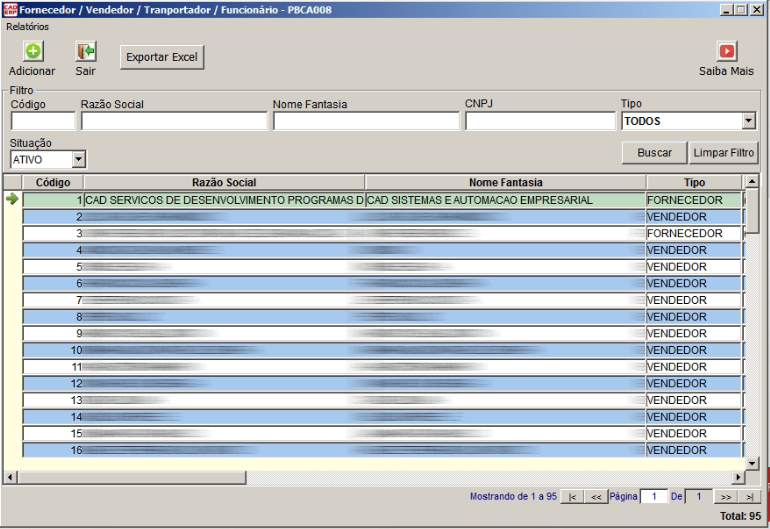Click the vertical scrollbar down arrow
Screen dimensions: 770x529
click(x=752, y=463)
